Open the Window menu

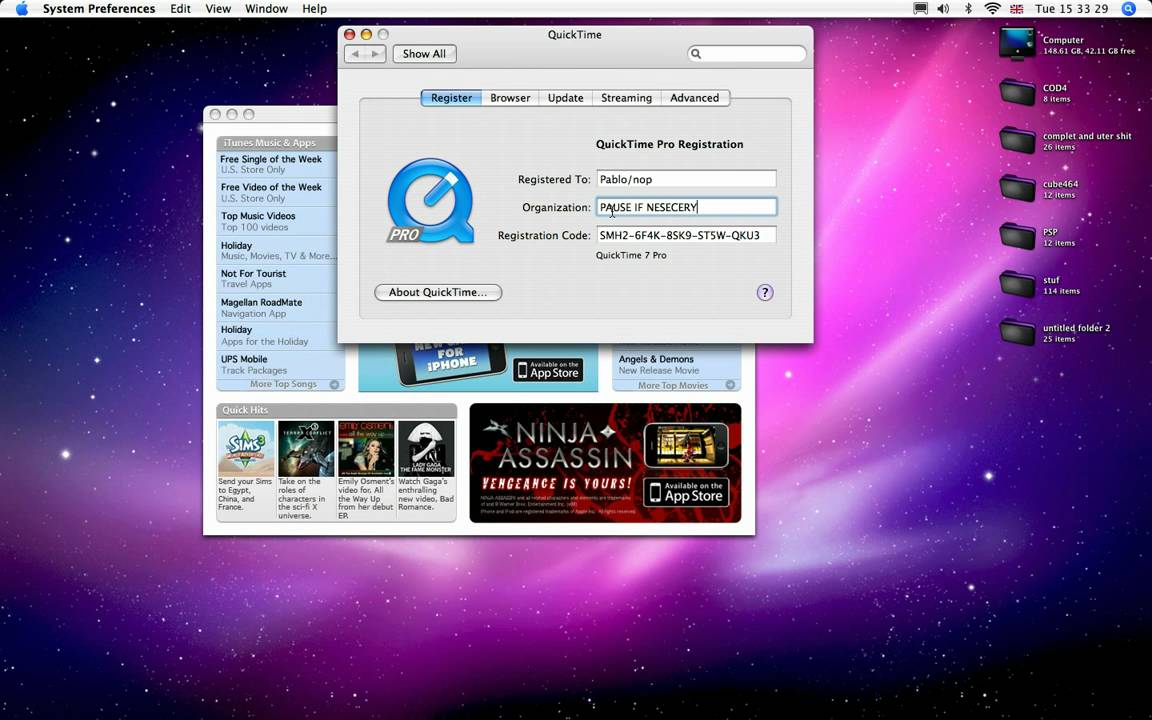tap(266, 9)
